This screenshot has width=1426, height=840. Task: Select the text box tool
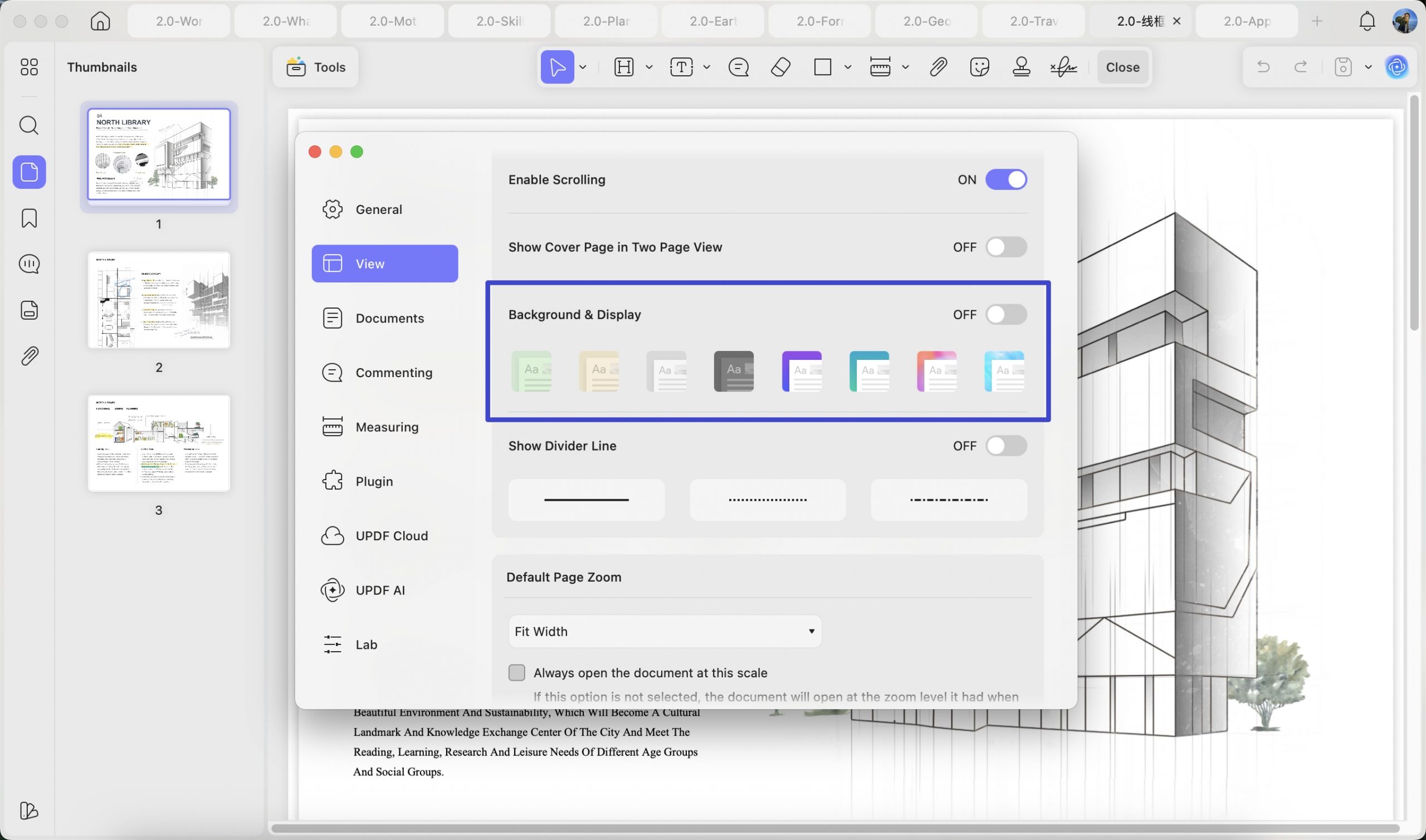pos(681,67)
